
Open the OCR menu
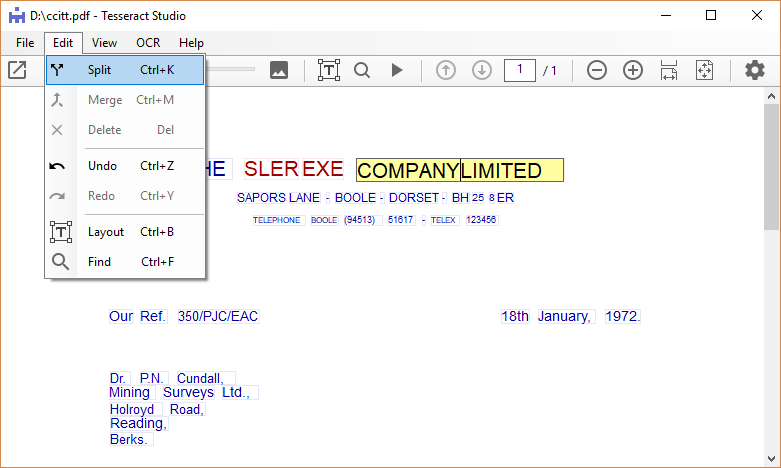coord(148,43)
